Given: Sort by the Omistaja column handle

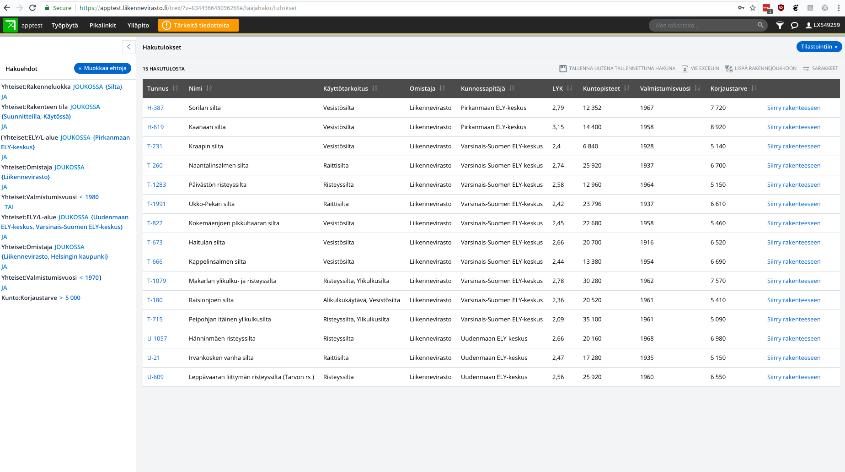Looking at the screenshot, I should tap(442, 88).
